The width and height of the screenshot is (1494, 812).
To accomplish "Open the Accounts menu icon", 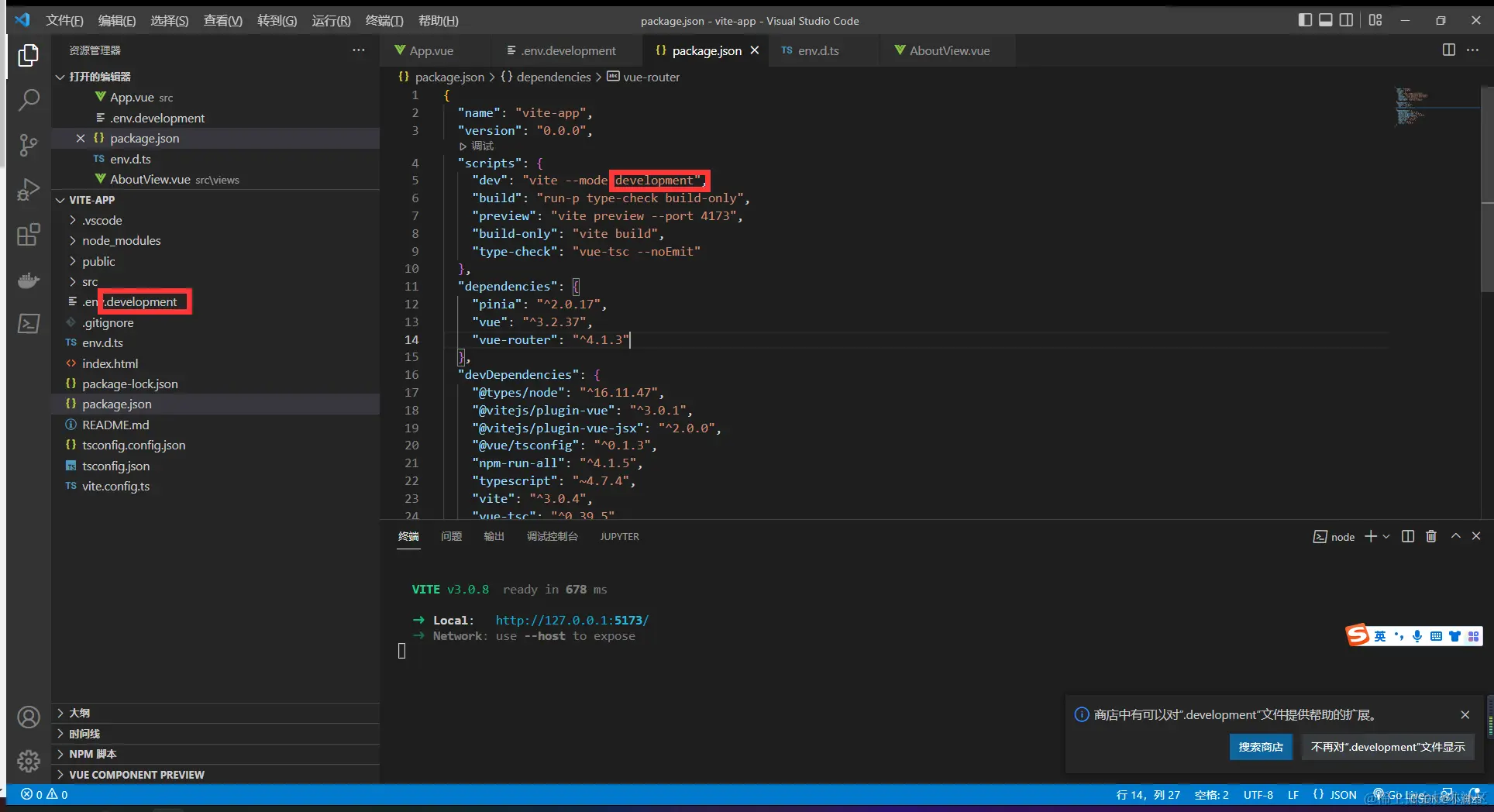I will [29, 717].
